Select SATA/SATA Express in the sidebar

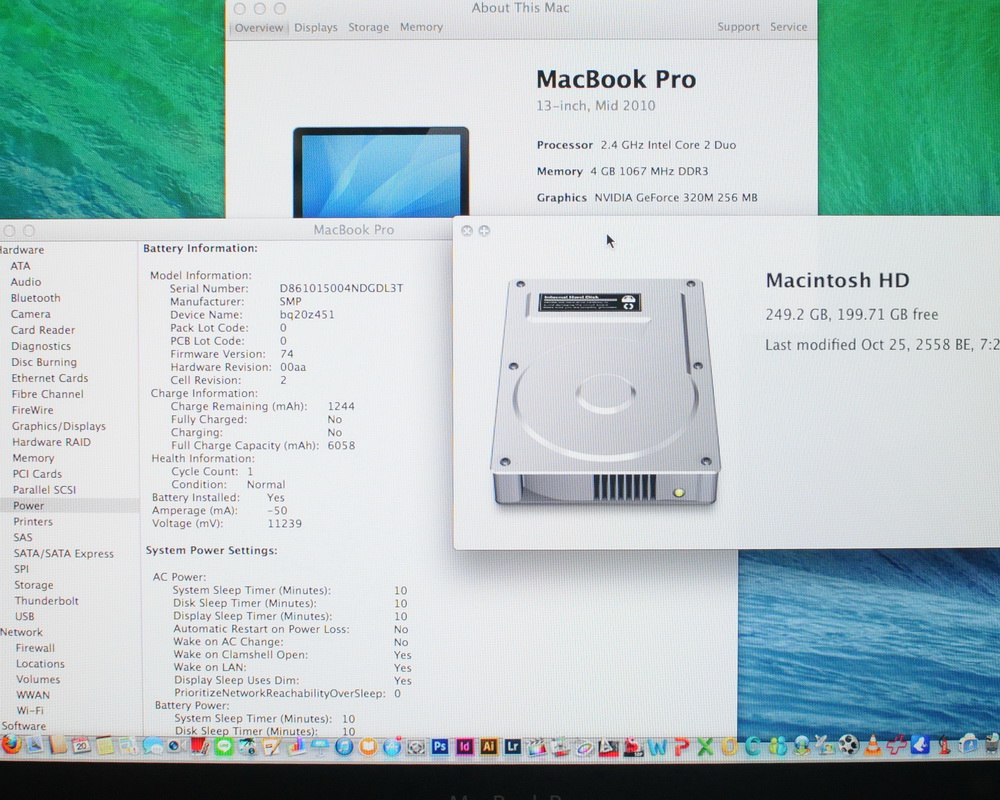point(64,554)
